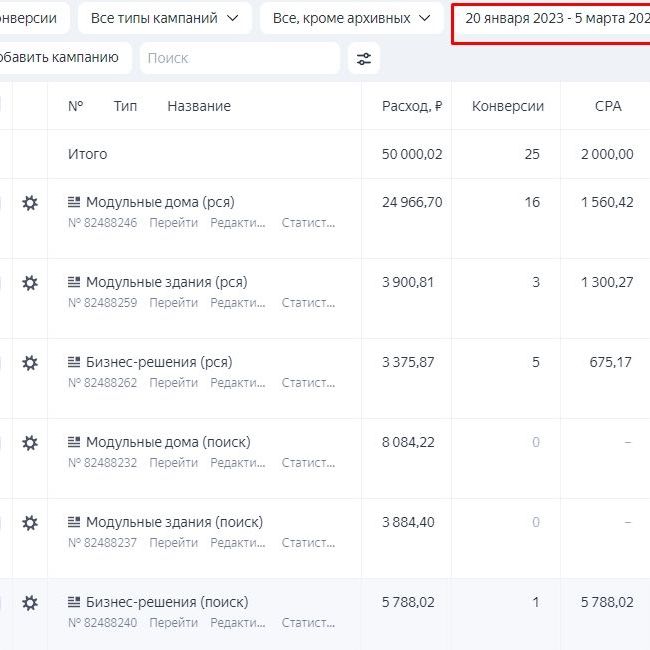Open the Все, кроме архивных dropdown
Viewport: 650px width, 650px height.
pos(351,18)
